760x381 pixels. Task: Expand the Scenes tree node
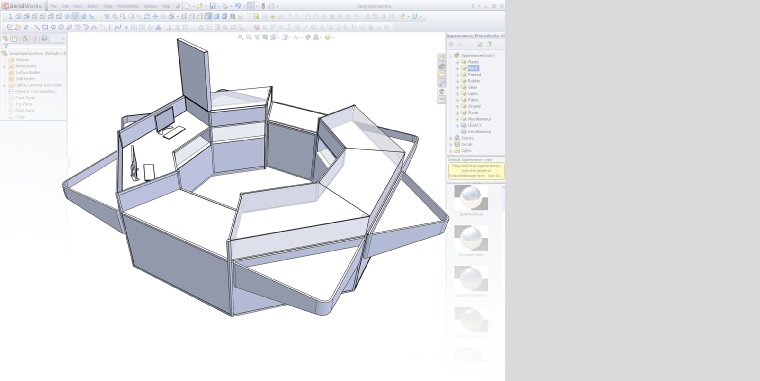451,138
